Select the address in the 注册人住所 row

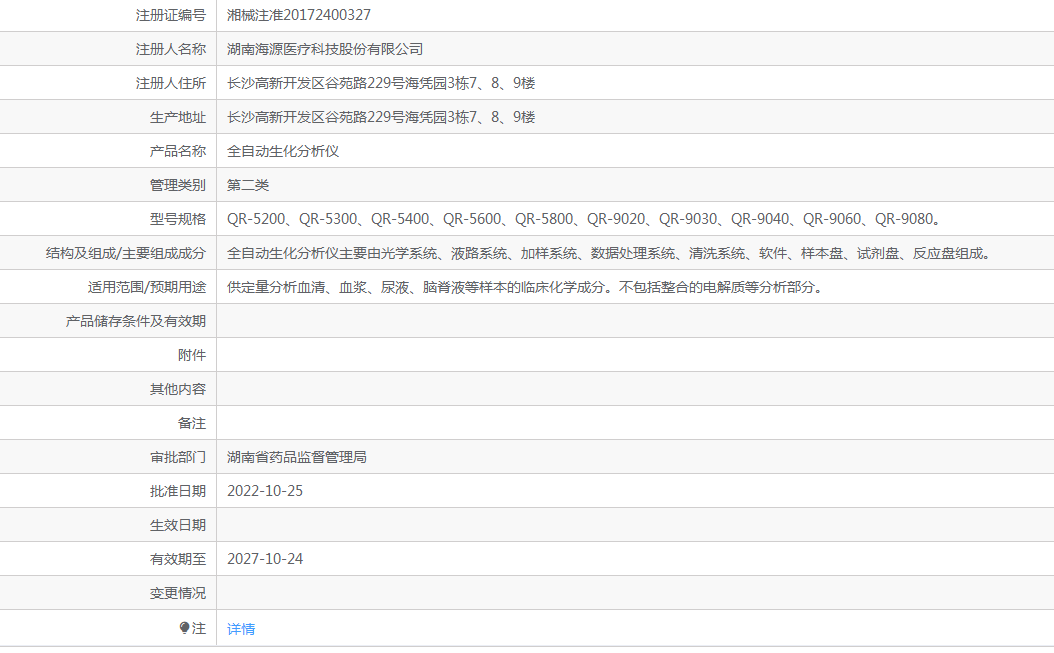[x=381, y=83]
